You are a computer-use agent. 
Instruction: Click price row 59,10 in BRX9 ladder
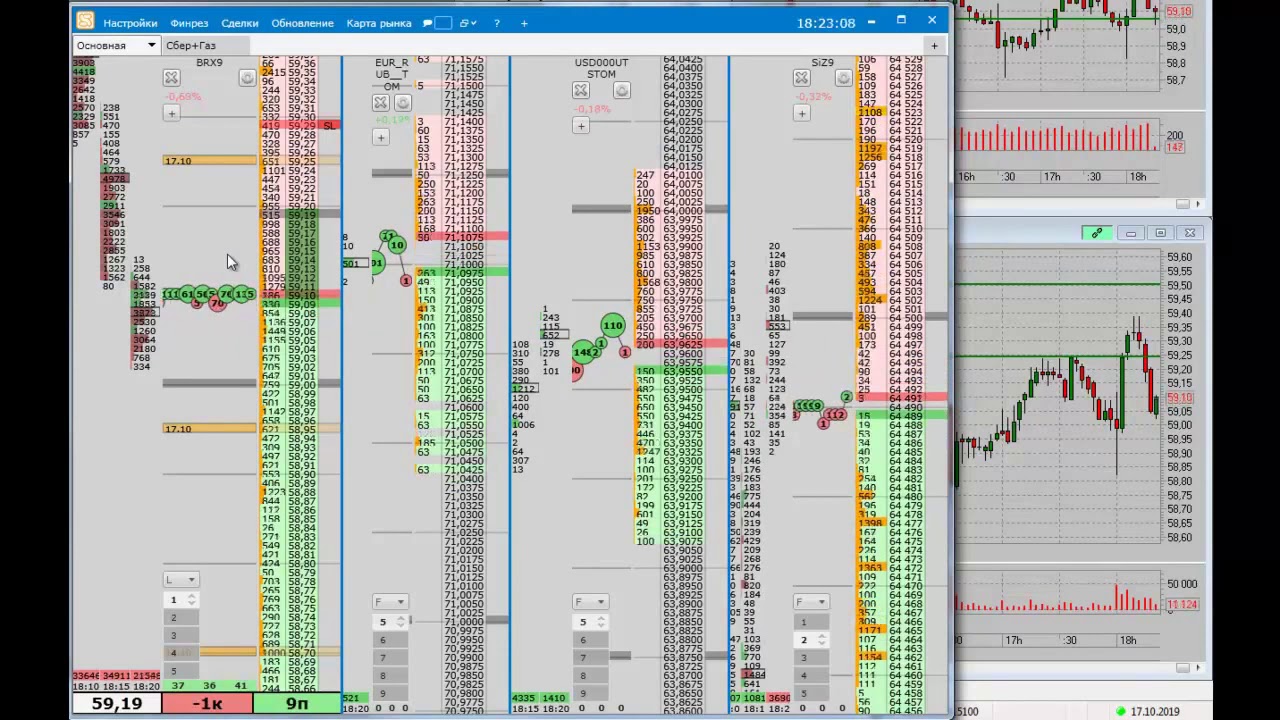point(301,296)
